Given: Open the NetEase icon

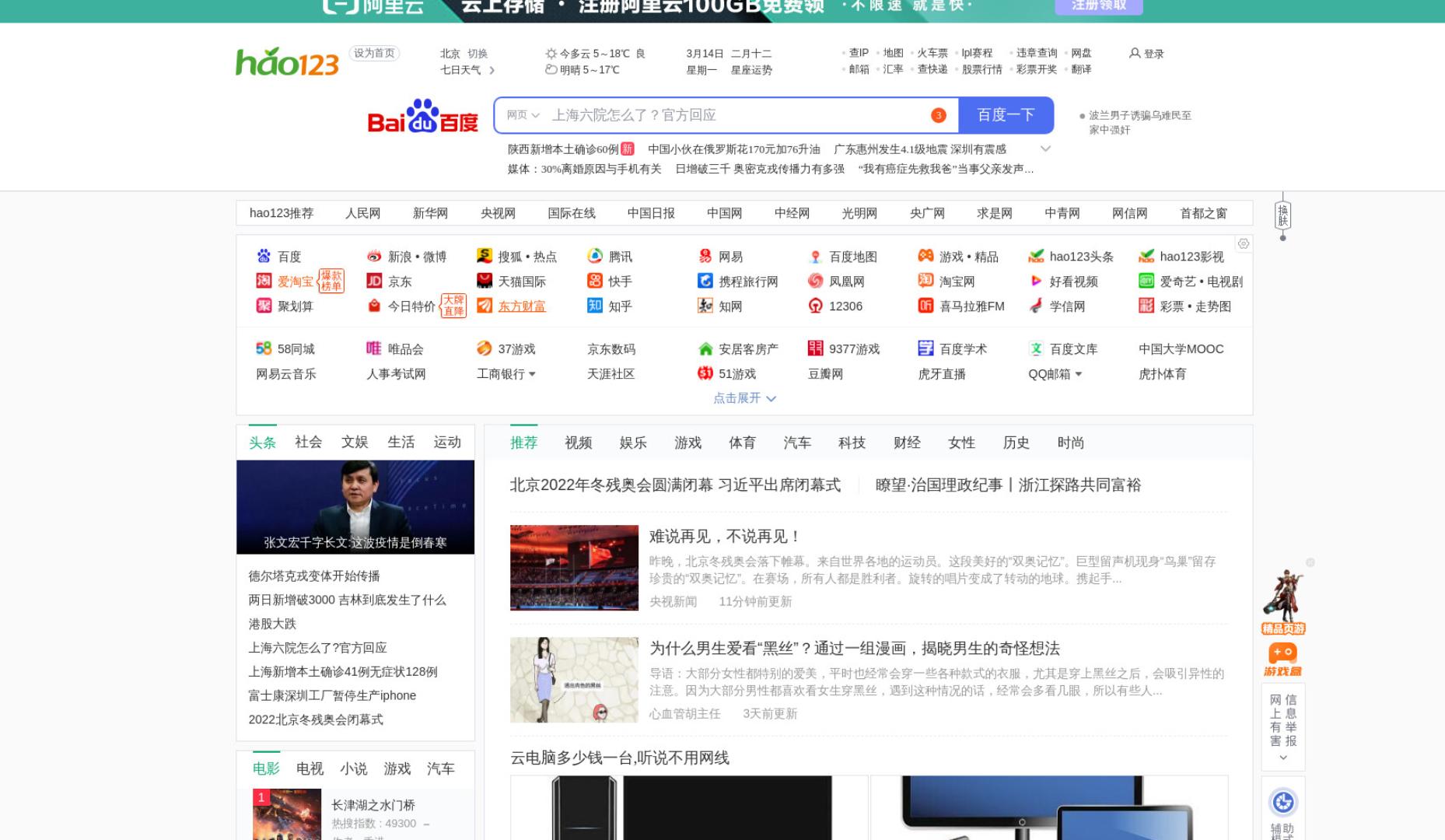Looking at the screenshot, I should (705, 256).
